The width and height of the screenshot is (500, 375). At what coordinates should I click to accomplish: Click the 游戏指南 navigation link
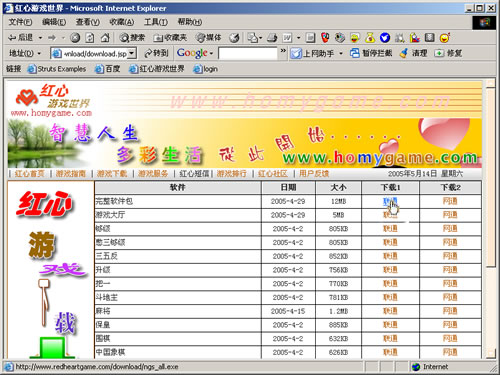point(71,173)
